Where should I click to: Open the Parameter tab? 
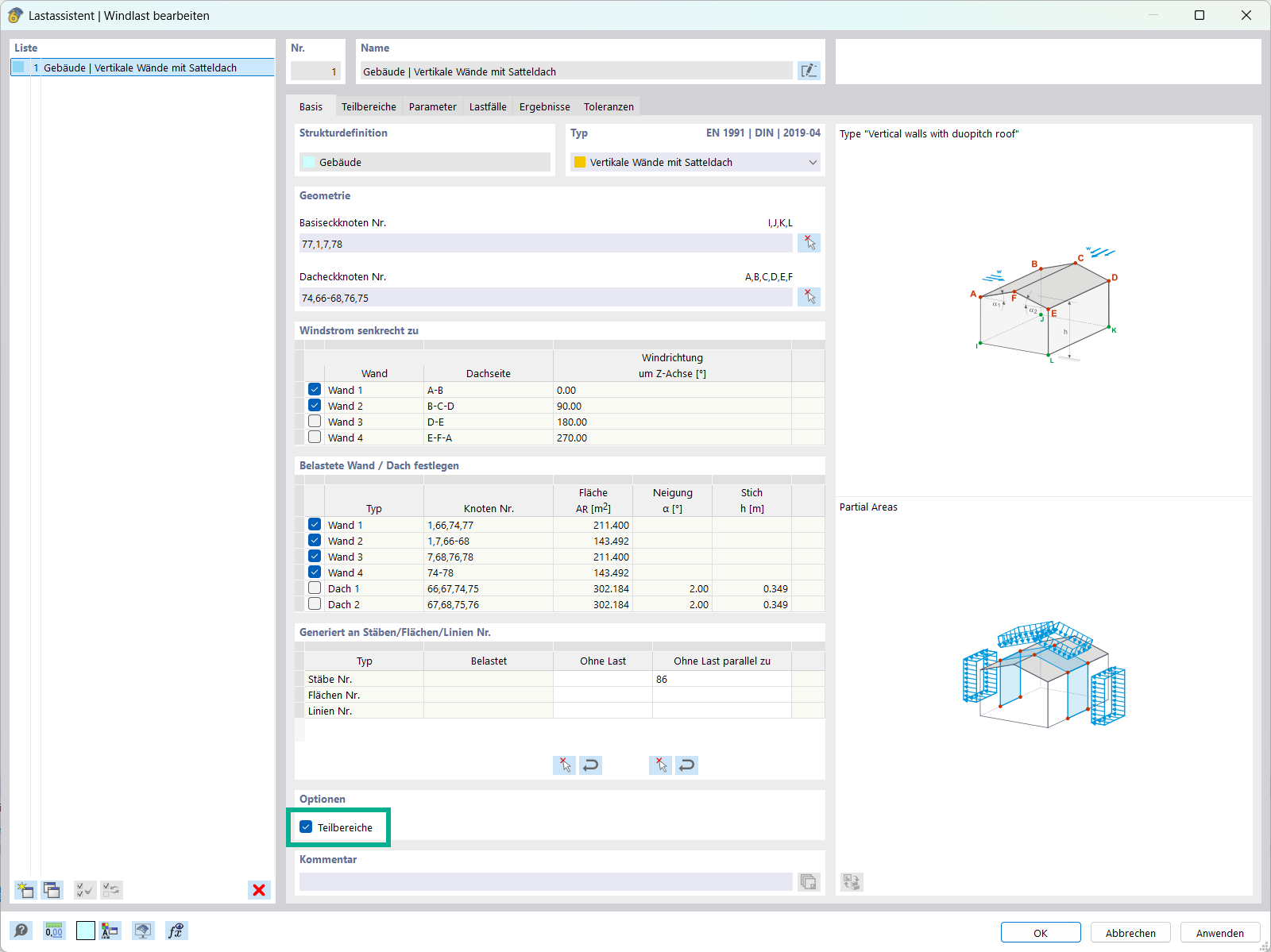[x=433, y=106]
